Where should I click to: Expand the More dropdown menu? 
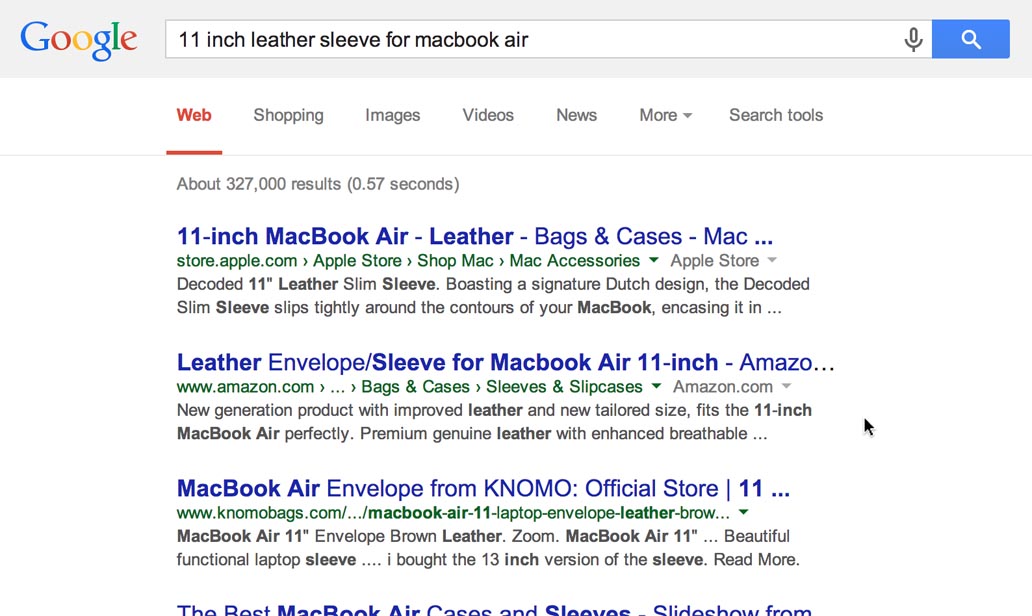[x=665, y=115]
